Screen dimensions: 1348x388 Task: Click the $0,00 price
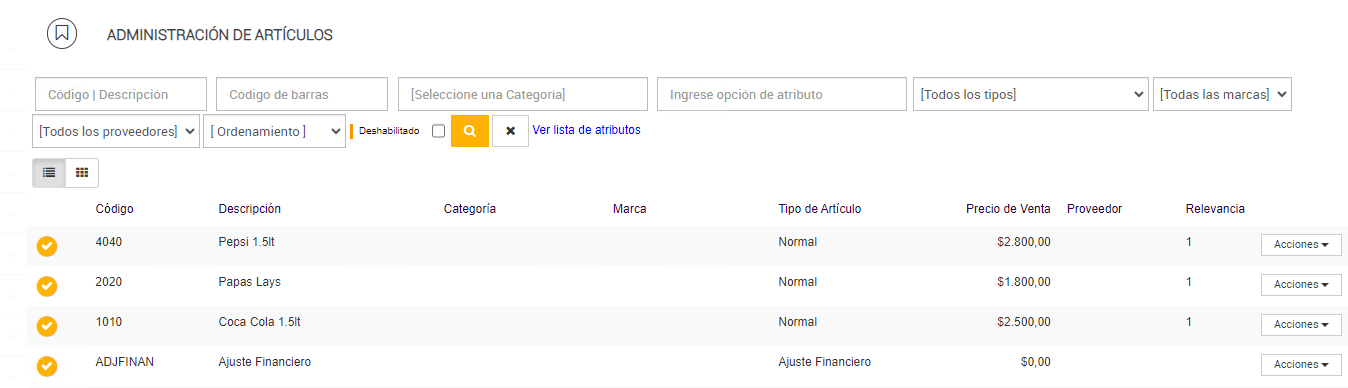1036,362
